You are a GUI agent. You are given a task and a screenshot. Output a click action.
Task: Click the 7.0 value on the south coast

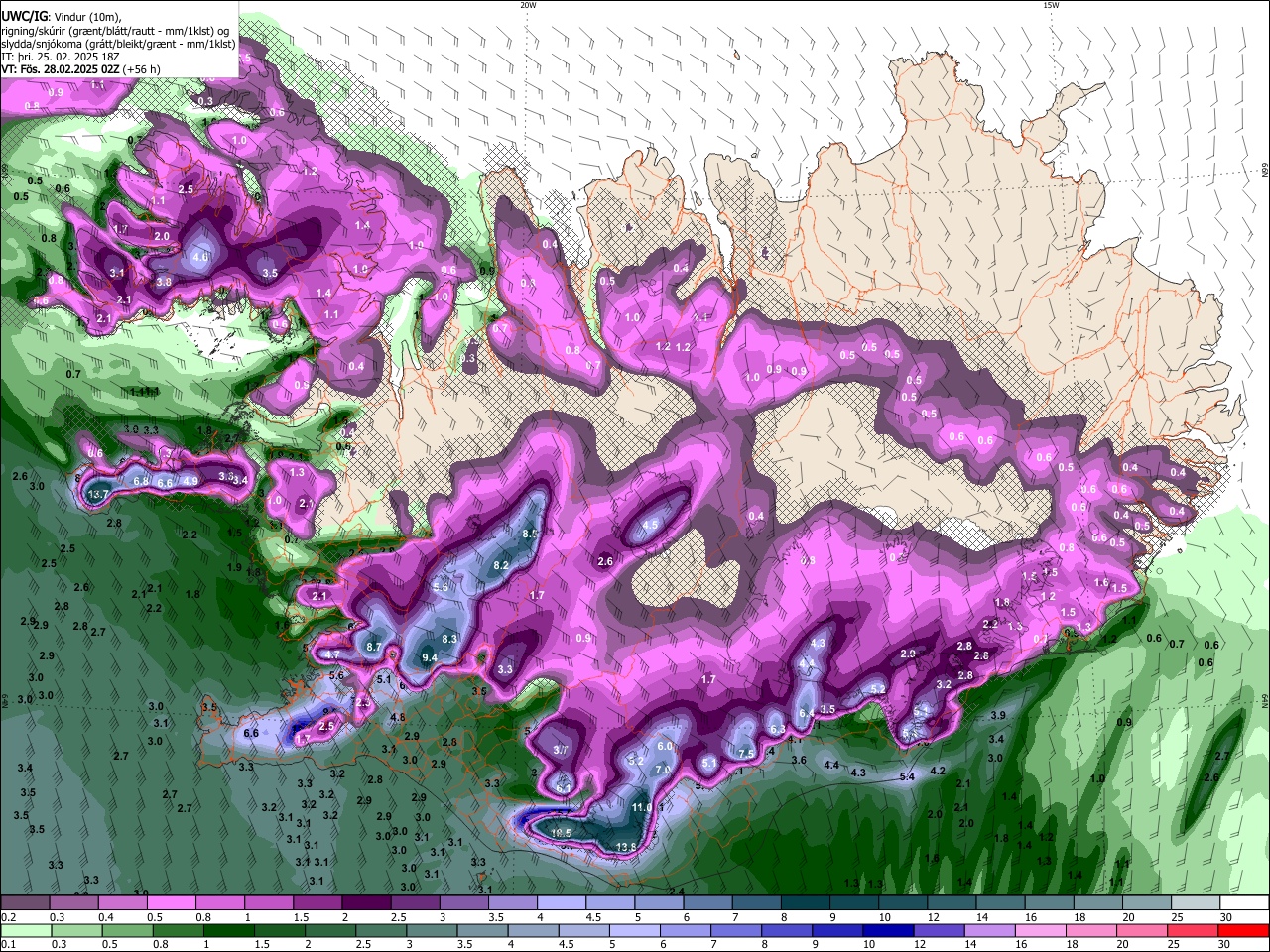pos(663,770)
